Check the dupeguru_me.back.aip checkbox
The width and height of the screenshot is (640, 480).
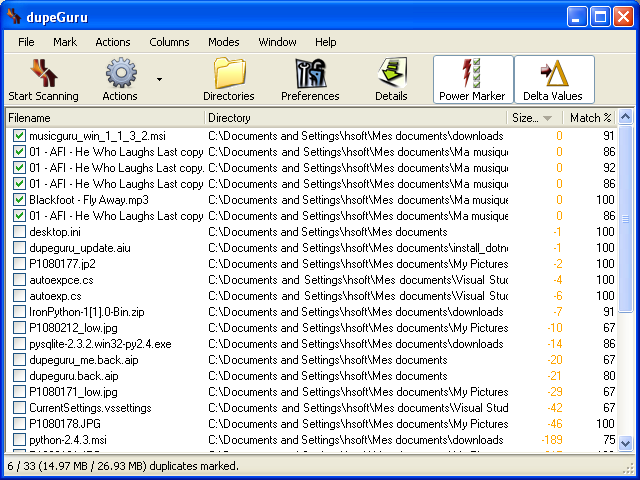point(19,360)
